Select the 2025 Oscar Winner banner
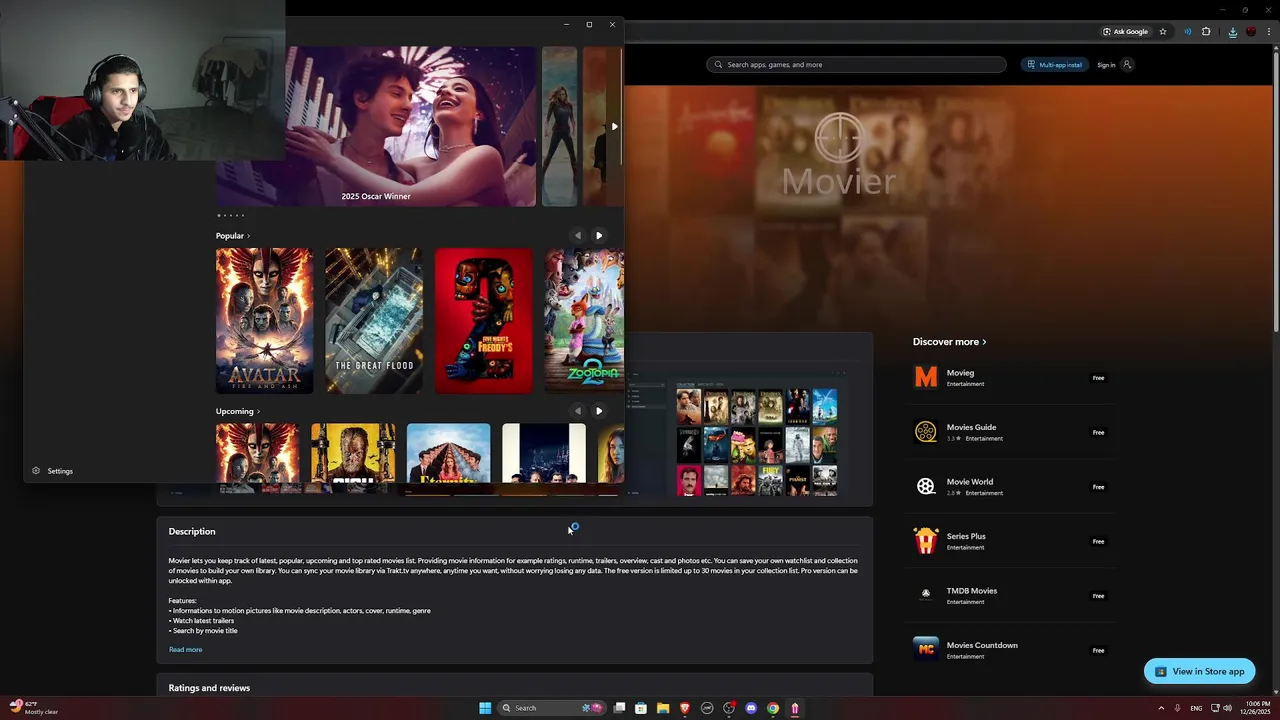This screenshot has height=720, width=1280. pyautogui.click(x=376, y=127)
